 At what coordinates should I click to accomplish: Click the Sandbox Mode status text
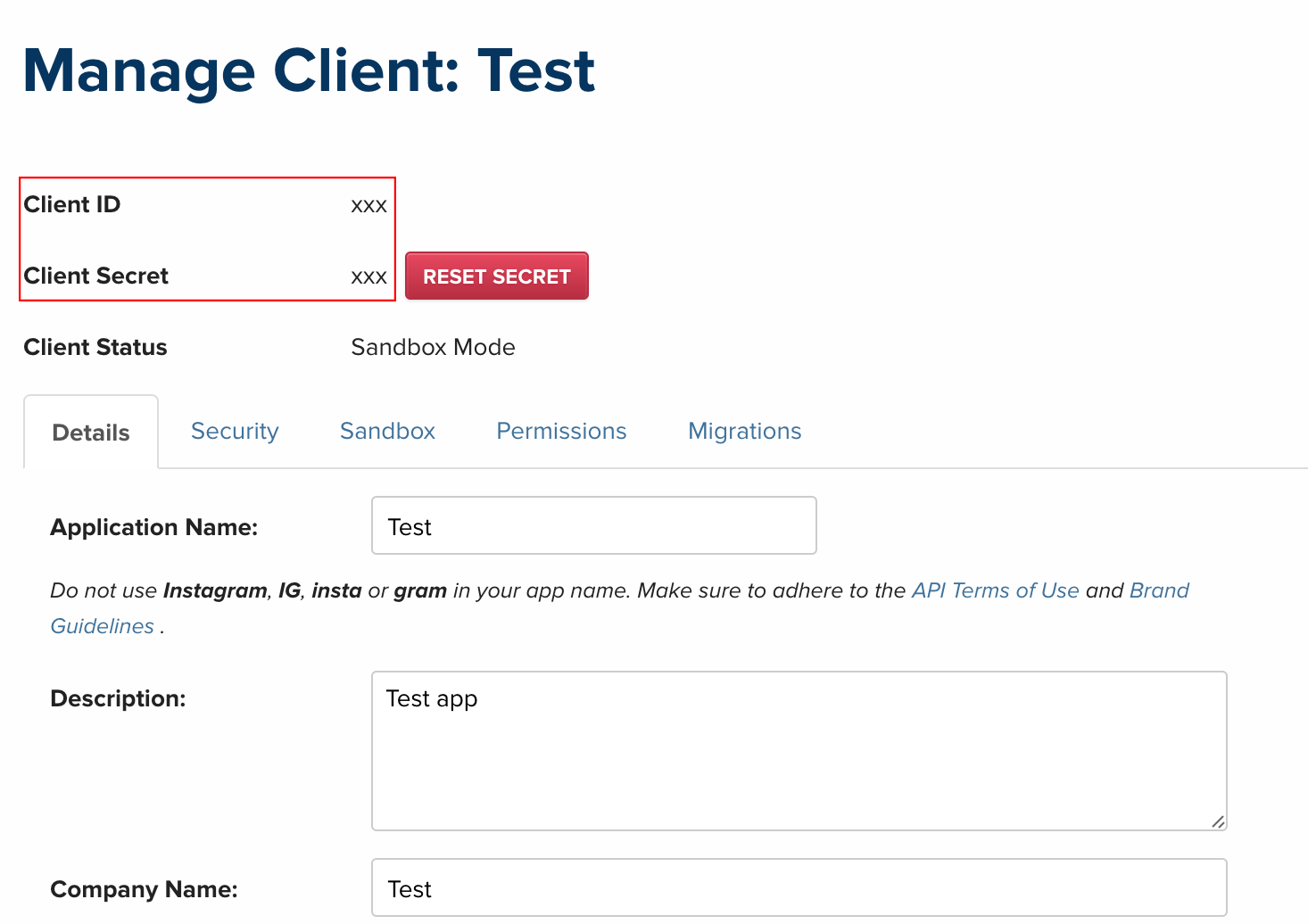(433, 347)
